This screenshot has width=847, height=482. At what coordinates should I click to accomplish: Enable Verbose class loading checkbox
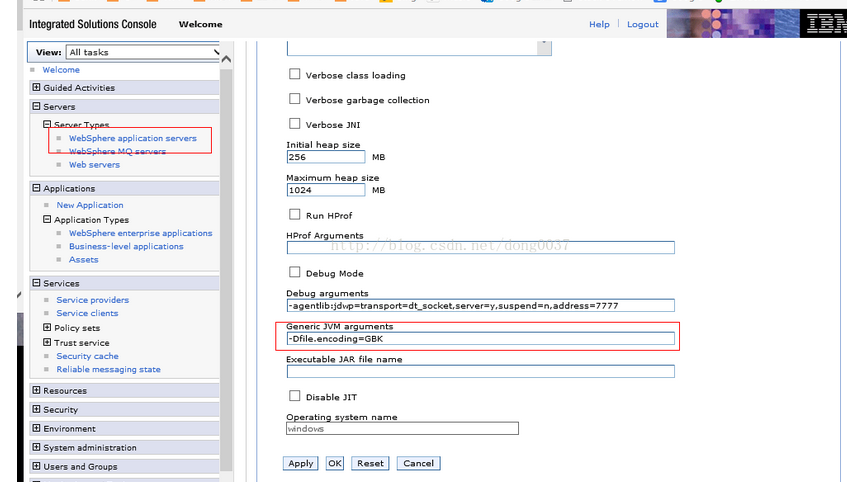click(294, 74)
